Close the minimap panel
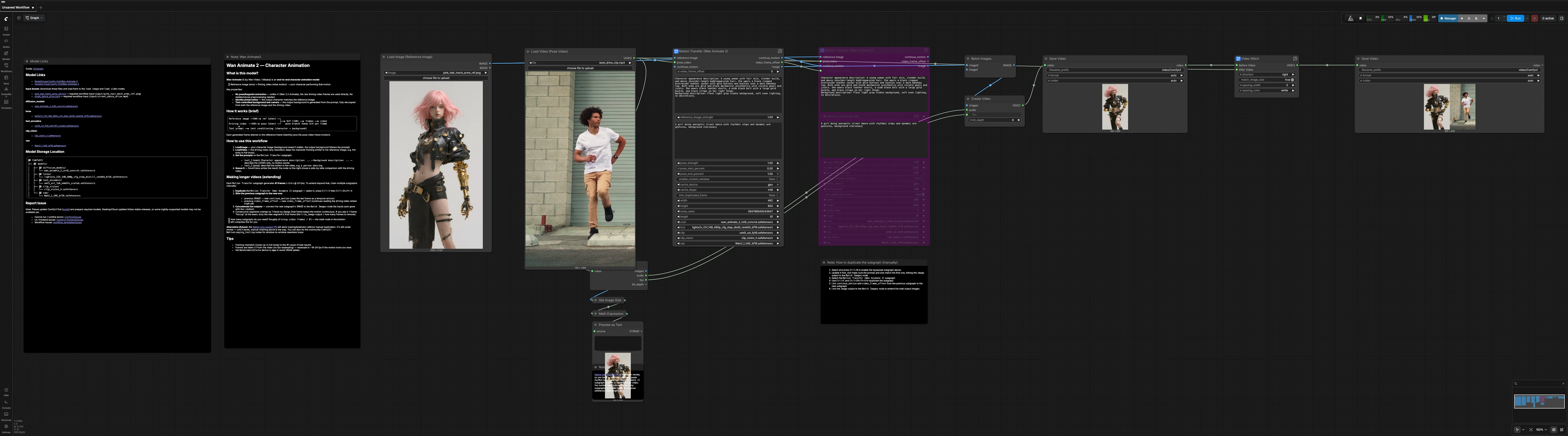 pos(1563,384)
